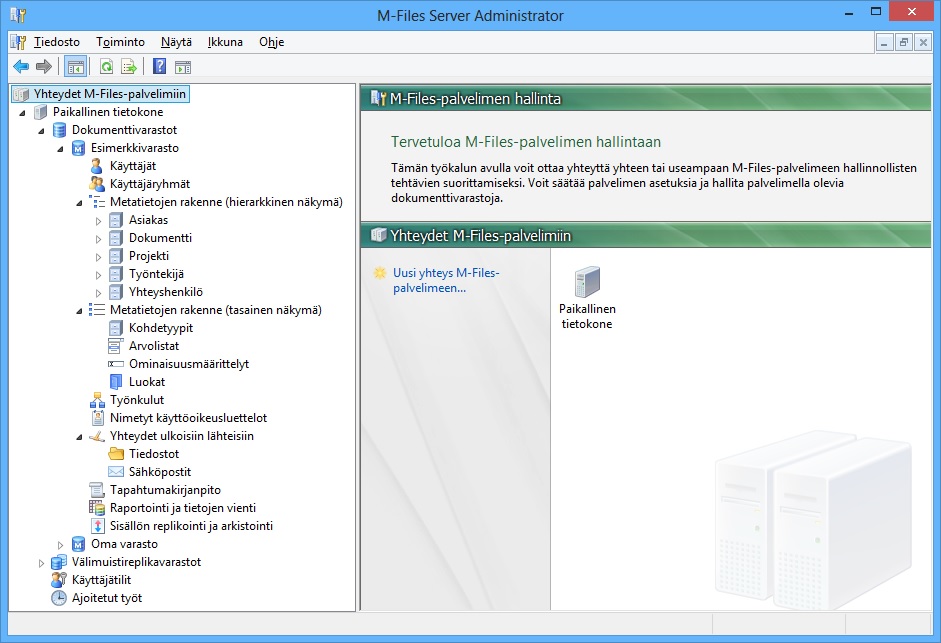Click the Back arrow toolbar icon
This screenshot has height=643, width=941.
[x=21, y=67]
